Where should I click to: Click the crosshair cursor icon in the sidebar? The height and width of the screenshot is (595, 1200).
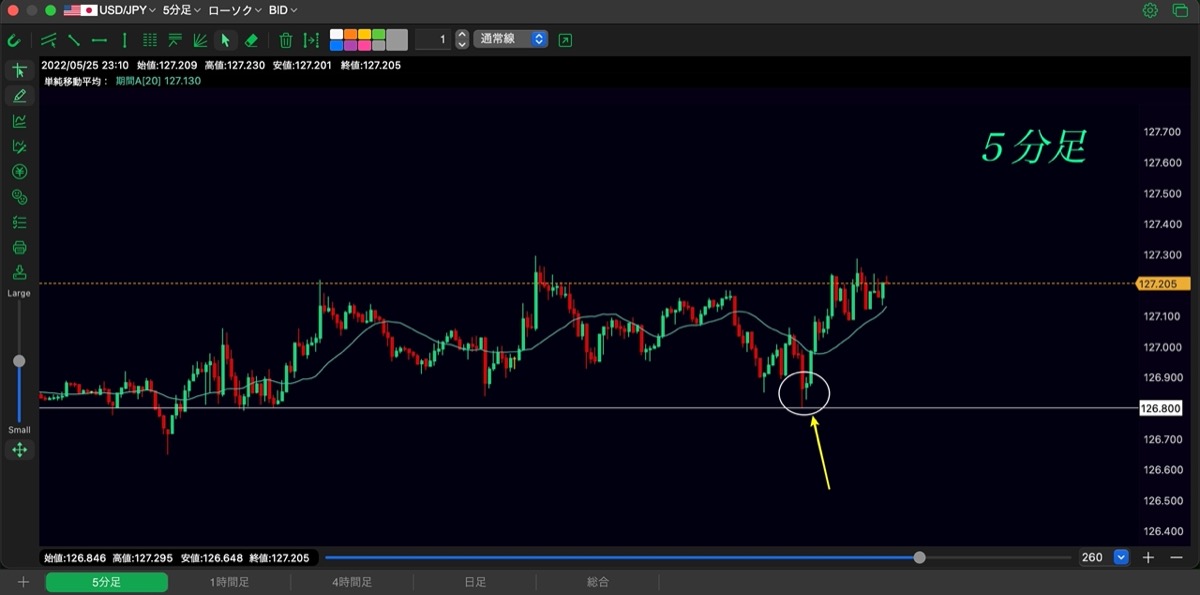click(19, 70)
